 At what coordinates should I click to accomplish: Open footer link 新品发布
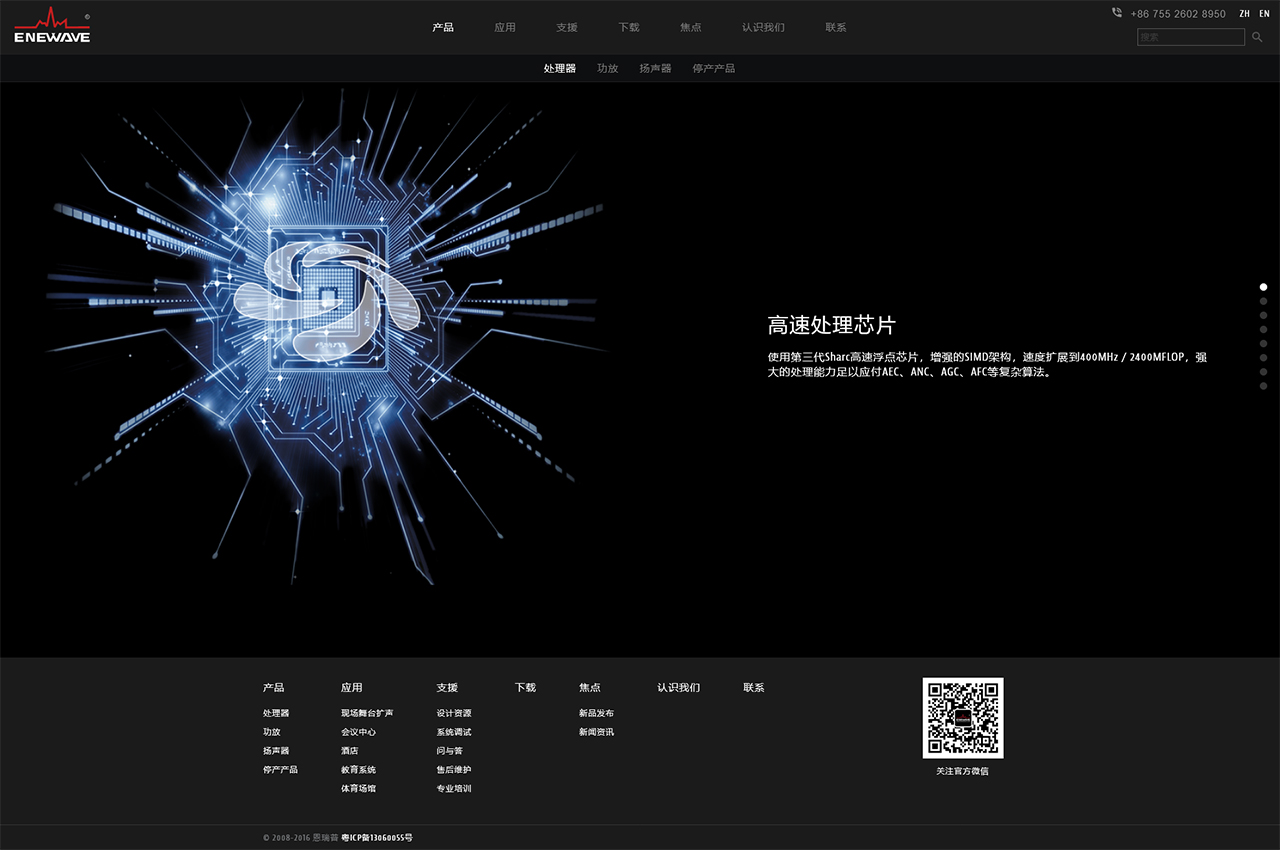point(596,713)
